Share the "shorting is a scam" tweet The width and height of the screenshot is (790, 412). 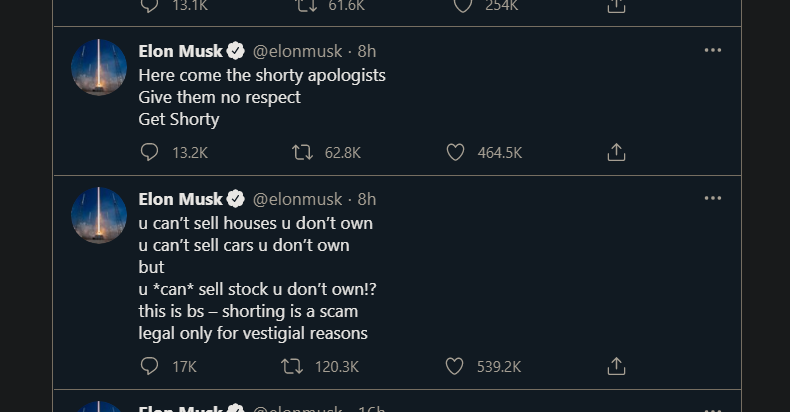[x=617, y=366]
